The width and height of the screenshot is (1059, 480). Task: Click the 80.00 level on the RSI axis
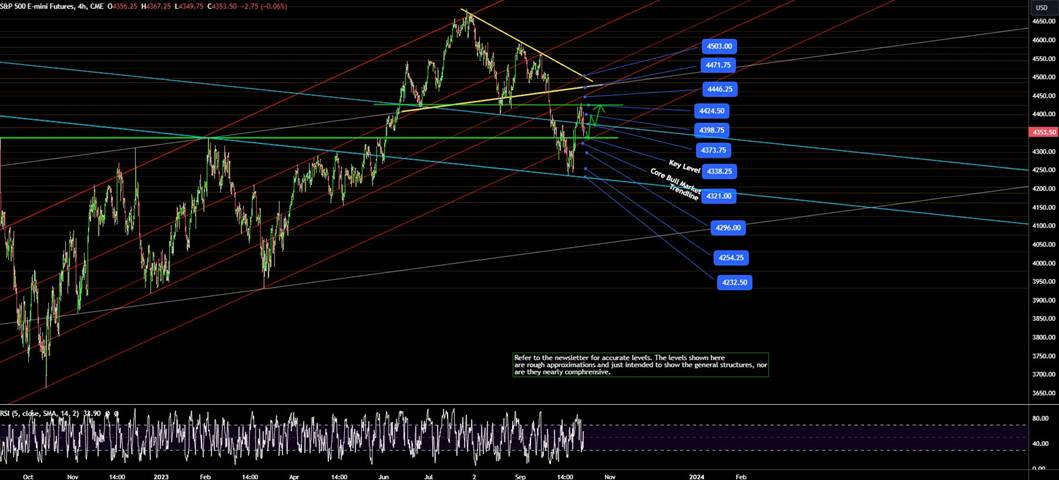point(1041,419)
